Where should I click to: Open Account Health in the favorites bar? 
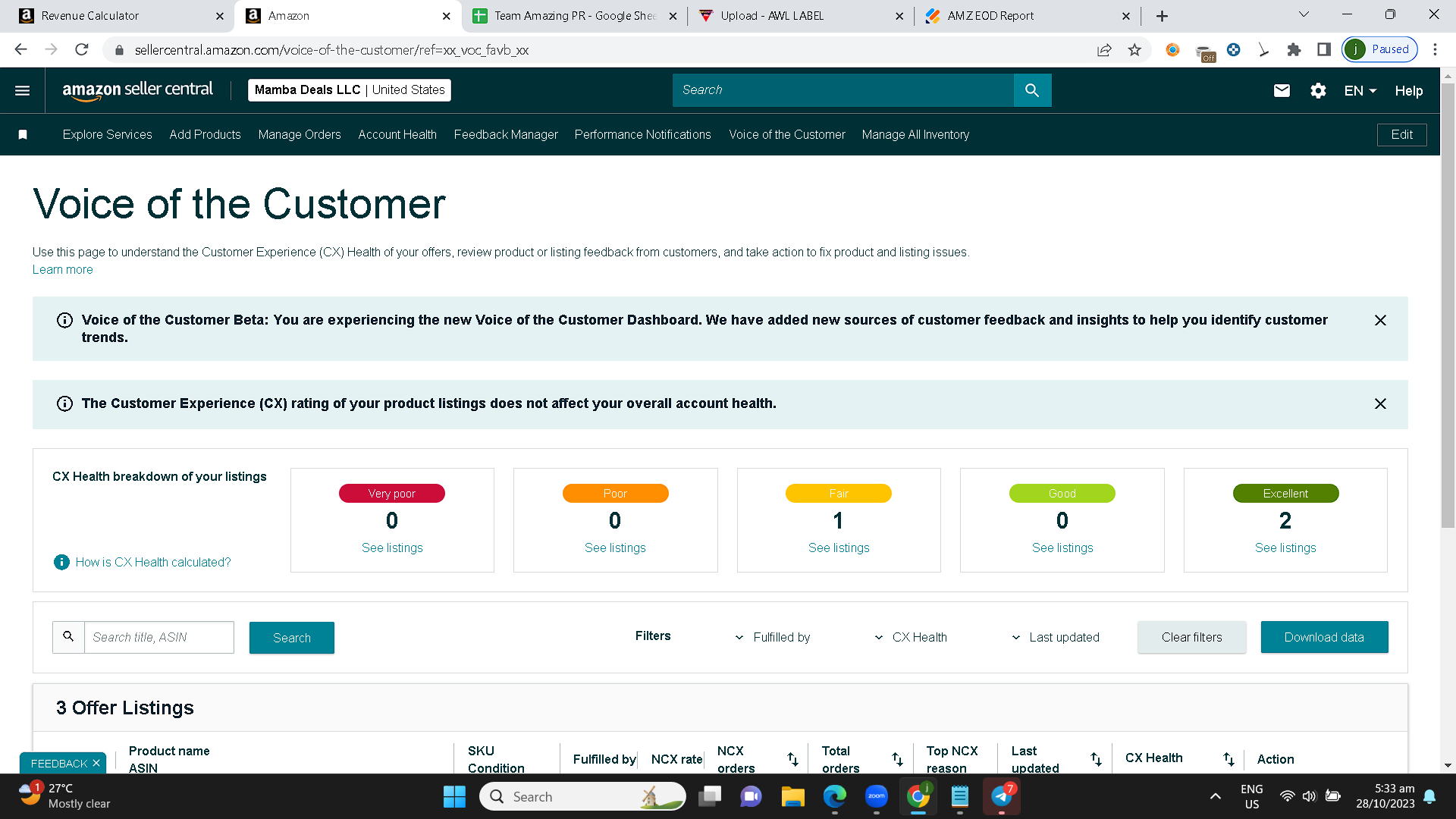[x=397, y=134]
